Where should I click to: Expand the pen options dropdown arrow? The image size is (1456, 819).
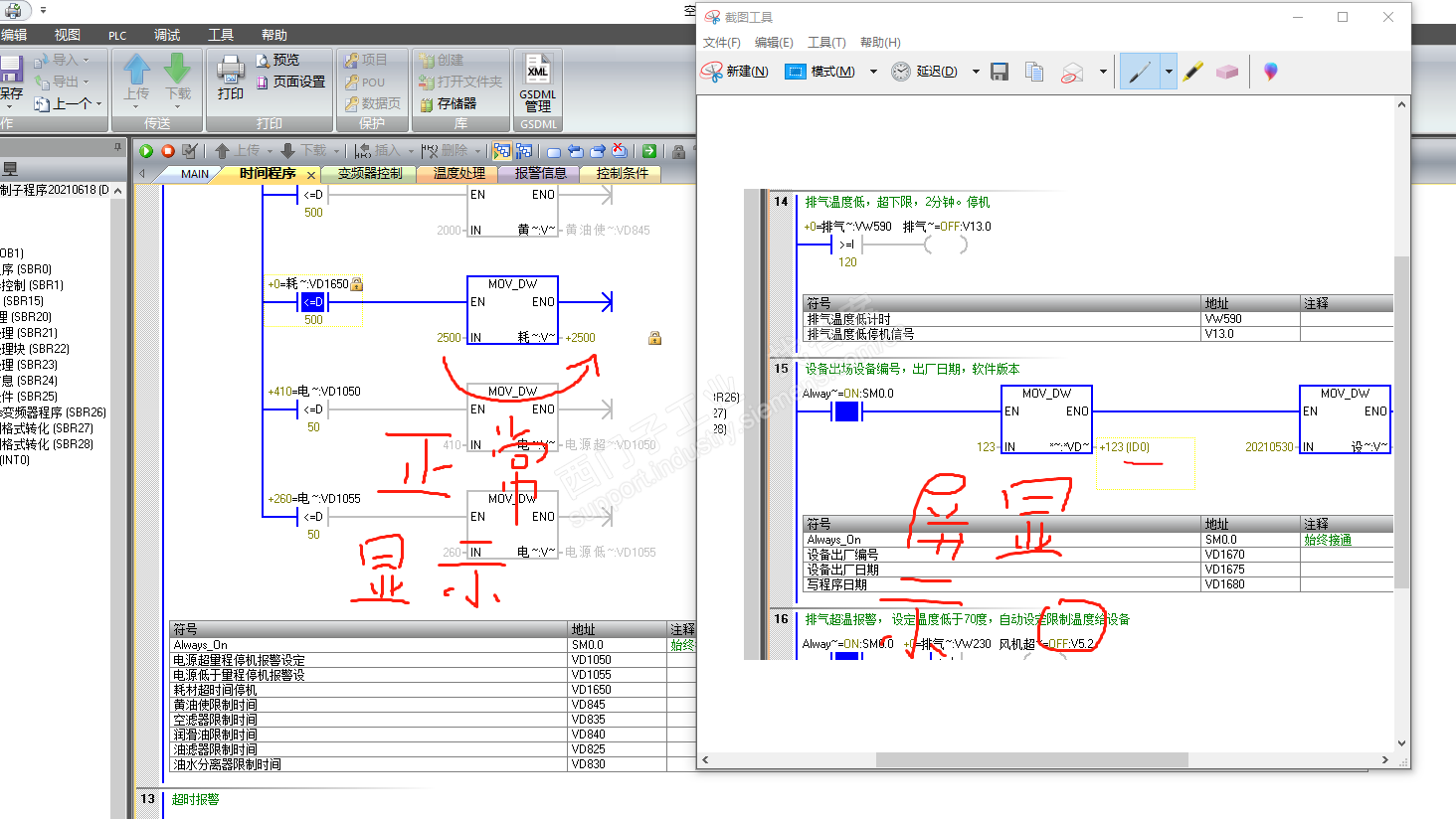1169,72
